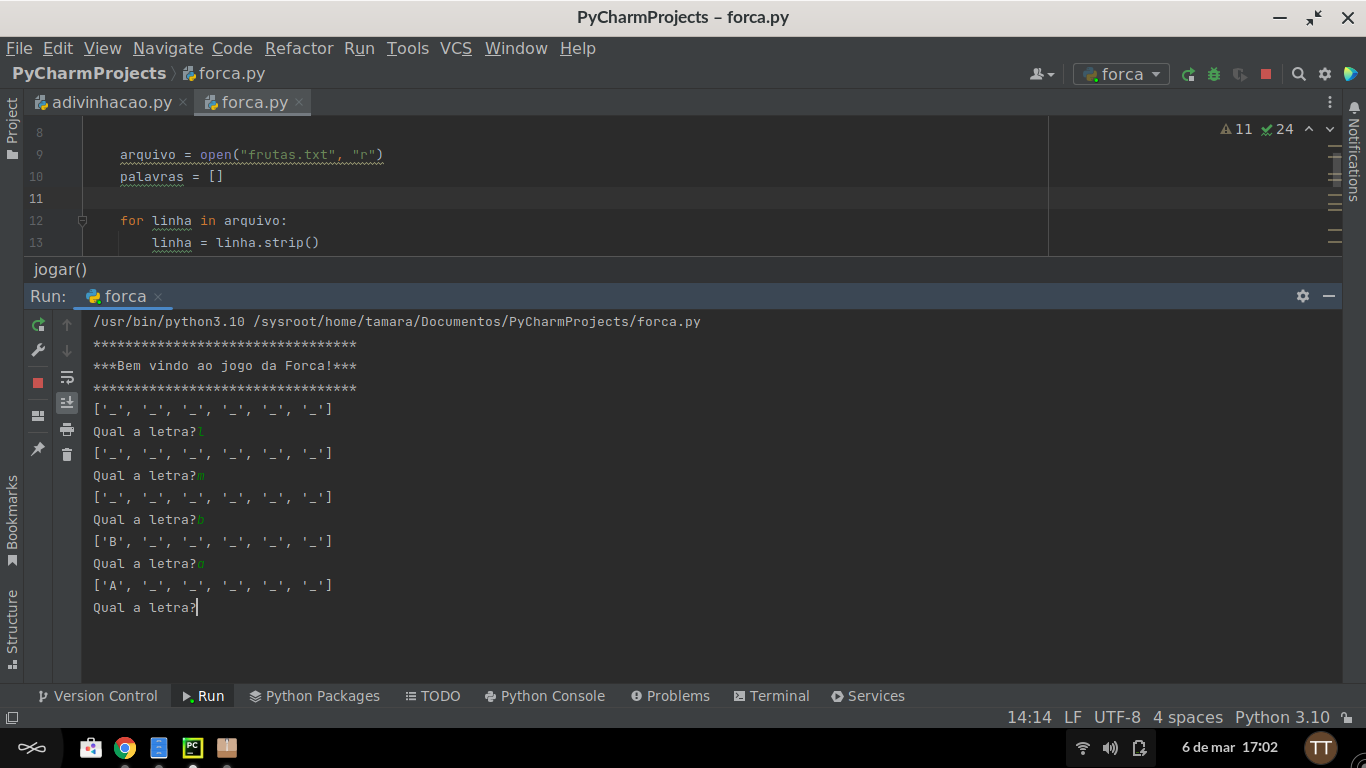Open the Services tool window
The height and width of the screenshot is (768, 1366).
tap(868, 696)
